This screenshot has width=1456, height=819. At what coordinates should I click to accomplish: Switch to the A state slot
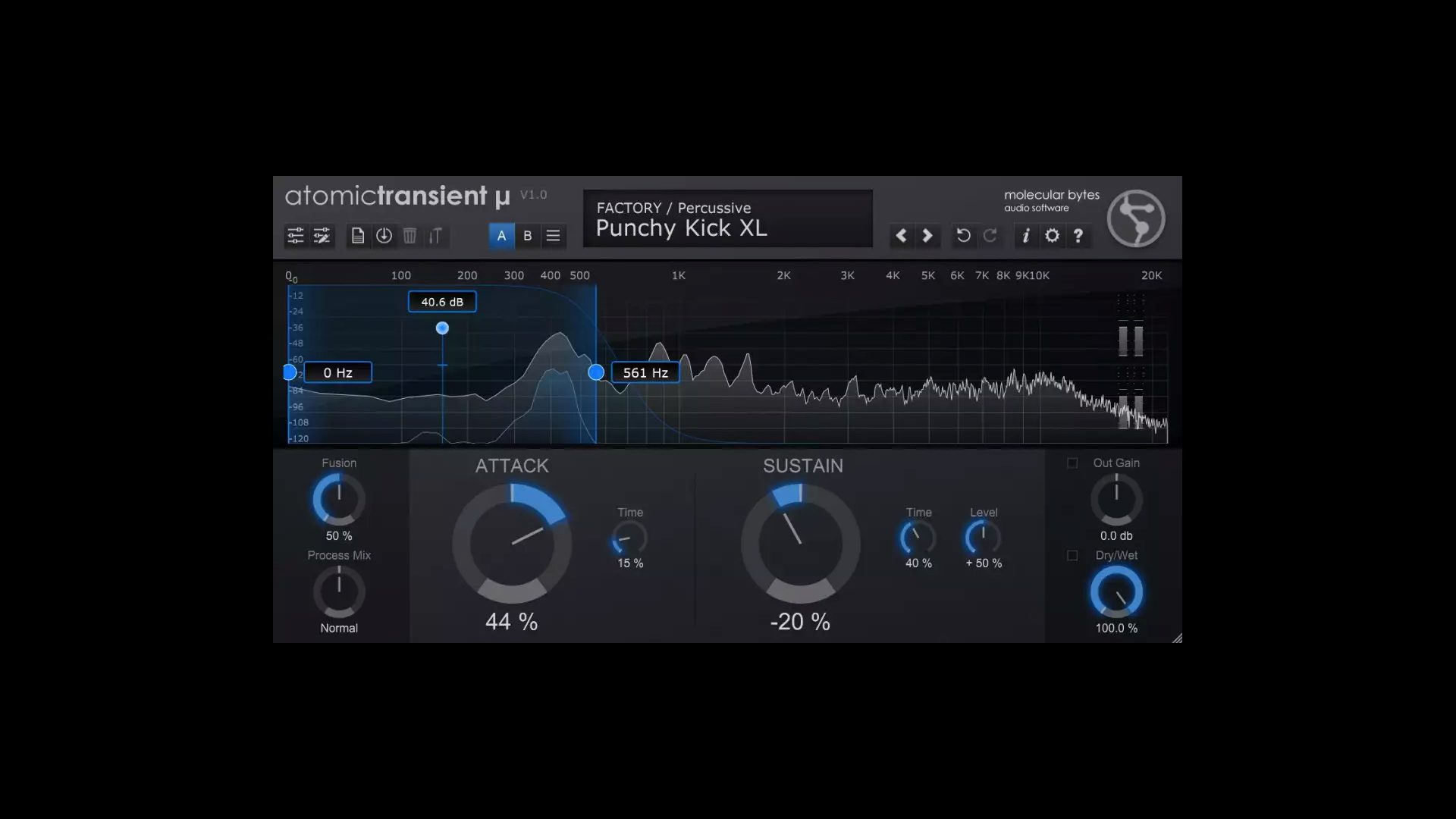[x=501, y=236]
